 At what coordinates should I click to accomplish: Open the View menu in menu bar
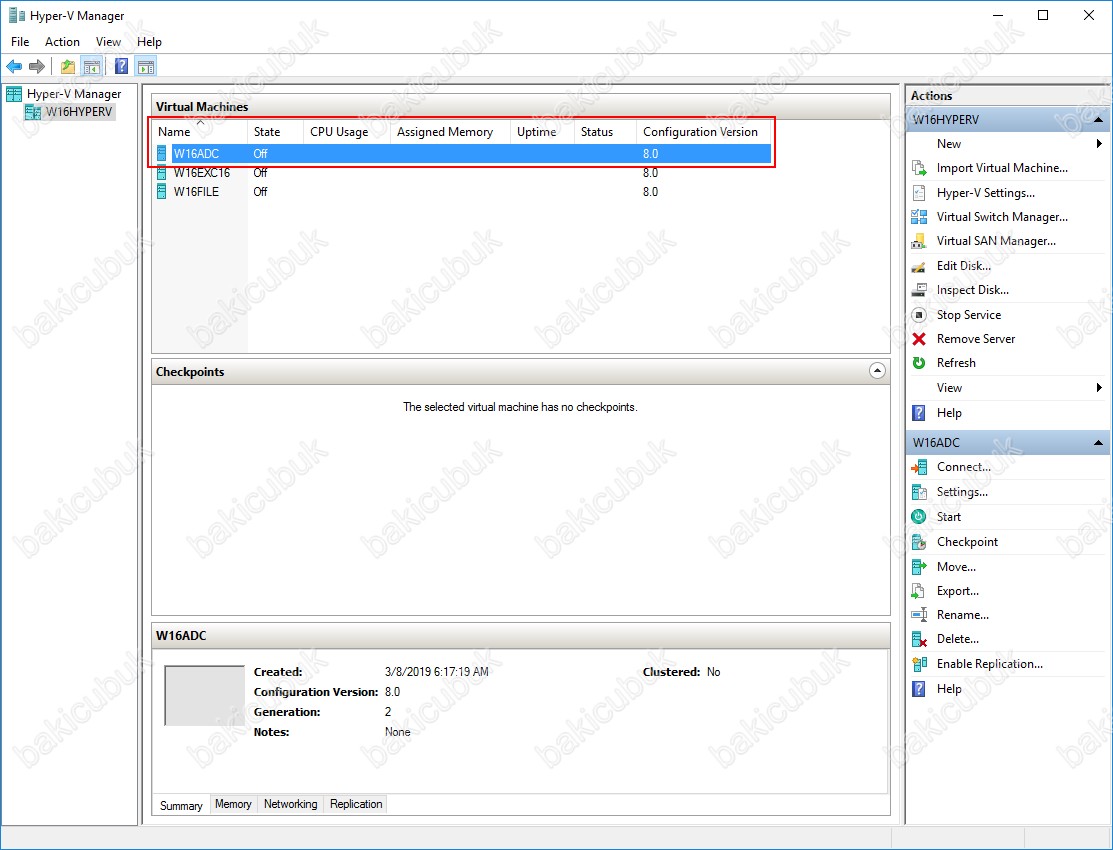click(x=109, y=42)
